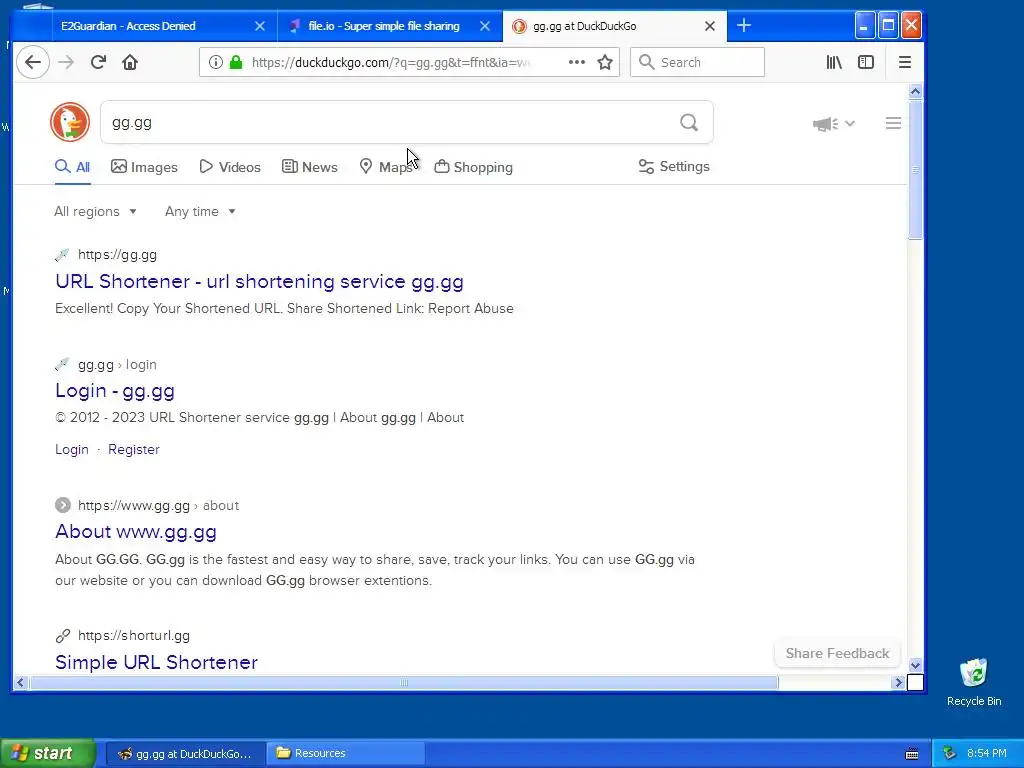Click the Recycle Bin desktop icon
The height and width of the screenshot is (768, 1024).
click(974, 682)
